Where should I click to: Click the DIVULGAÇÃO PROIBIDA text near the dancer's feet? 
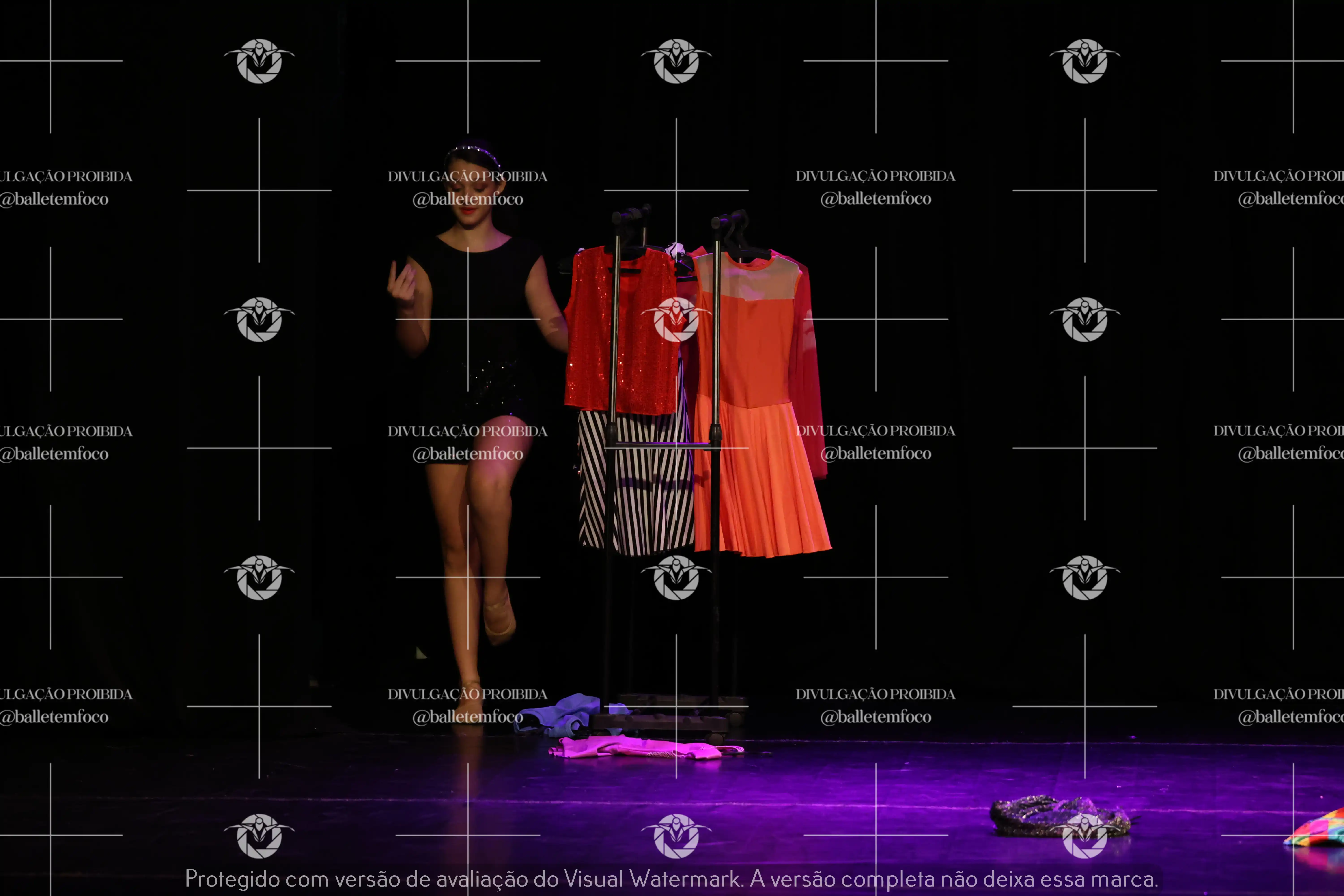pos(467,694)
